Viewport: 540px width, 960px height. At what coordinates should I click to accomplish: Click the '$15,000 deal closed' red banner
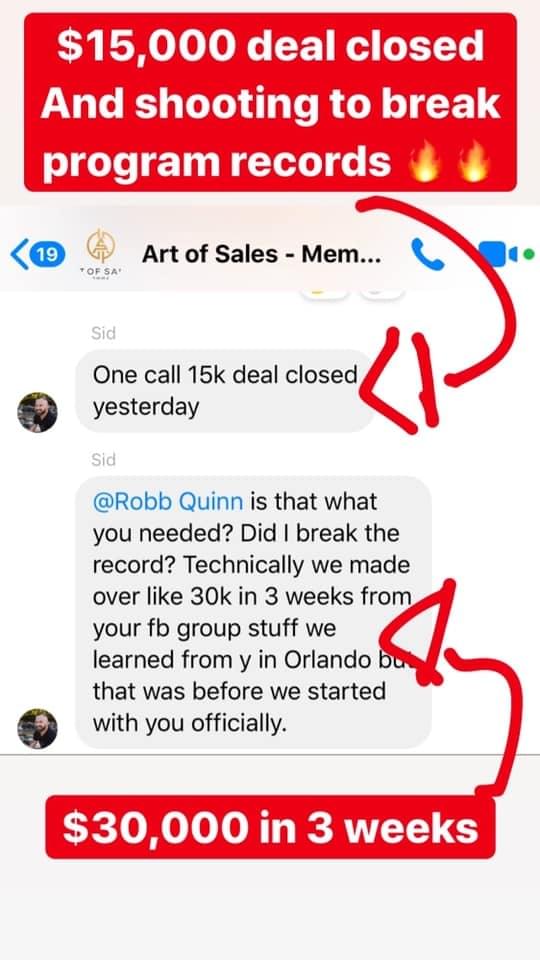pos(270,102)
